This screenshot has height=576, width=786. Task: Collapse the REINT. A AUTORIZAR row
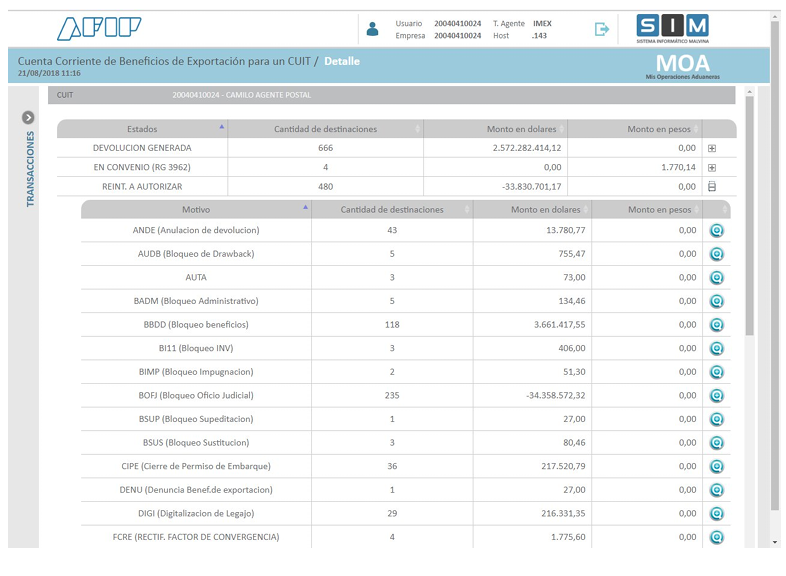(x=712, y=187)
